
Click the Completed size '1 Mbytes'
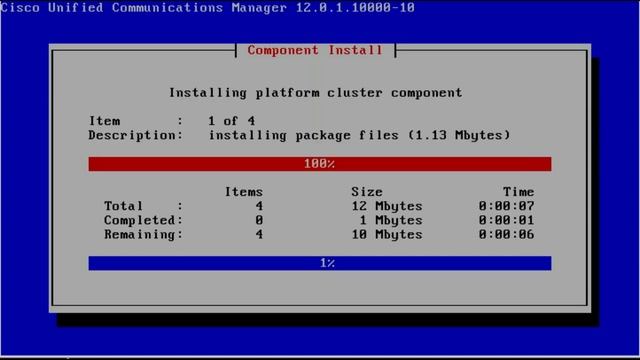pyautogui.click(x=391, y=220)
